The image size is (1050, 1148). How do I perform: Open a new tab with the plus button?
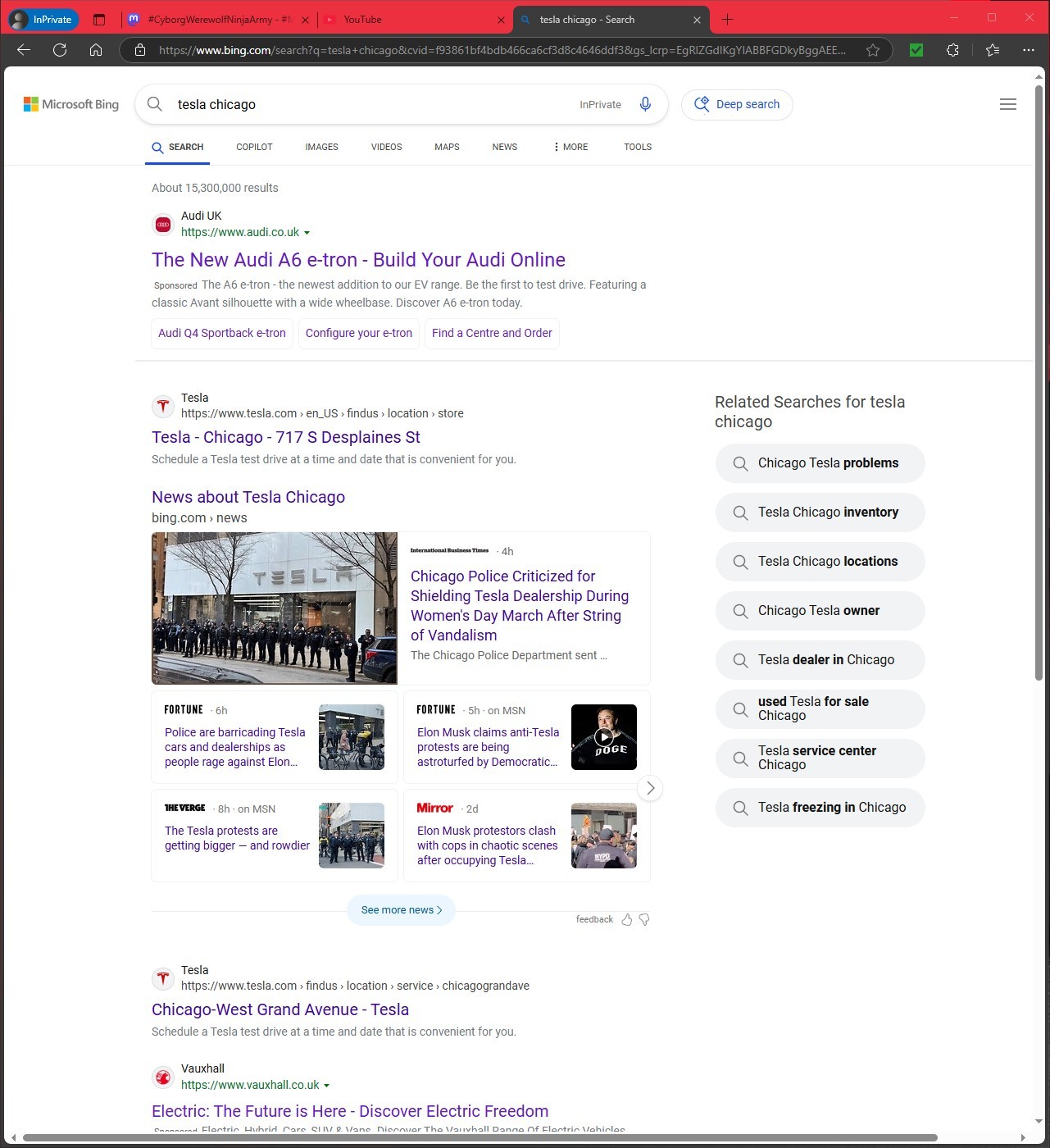click(727, 19)
